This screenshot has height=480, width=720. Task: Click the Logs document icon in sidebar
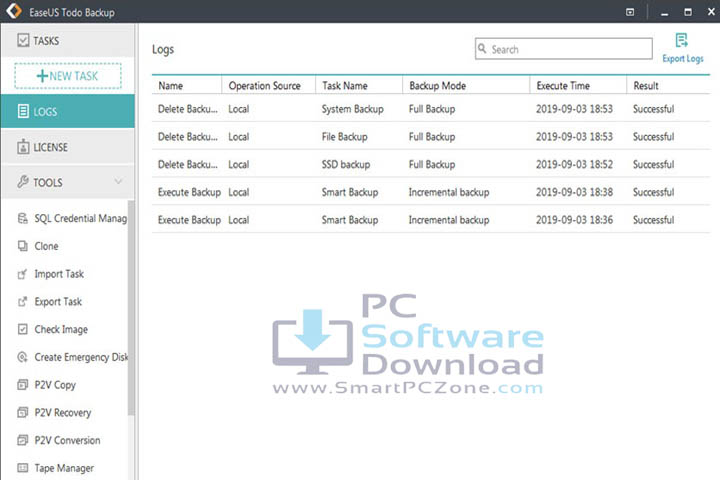point(23,111)
